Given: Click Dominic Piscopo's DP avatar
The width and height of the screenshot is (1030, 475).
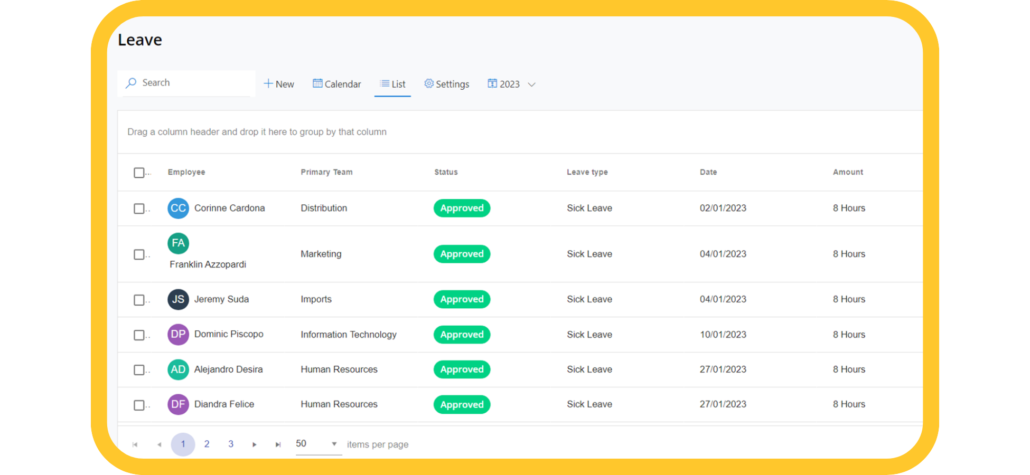Looking at the screenshot, I should coord(178,334).
